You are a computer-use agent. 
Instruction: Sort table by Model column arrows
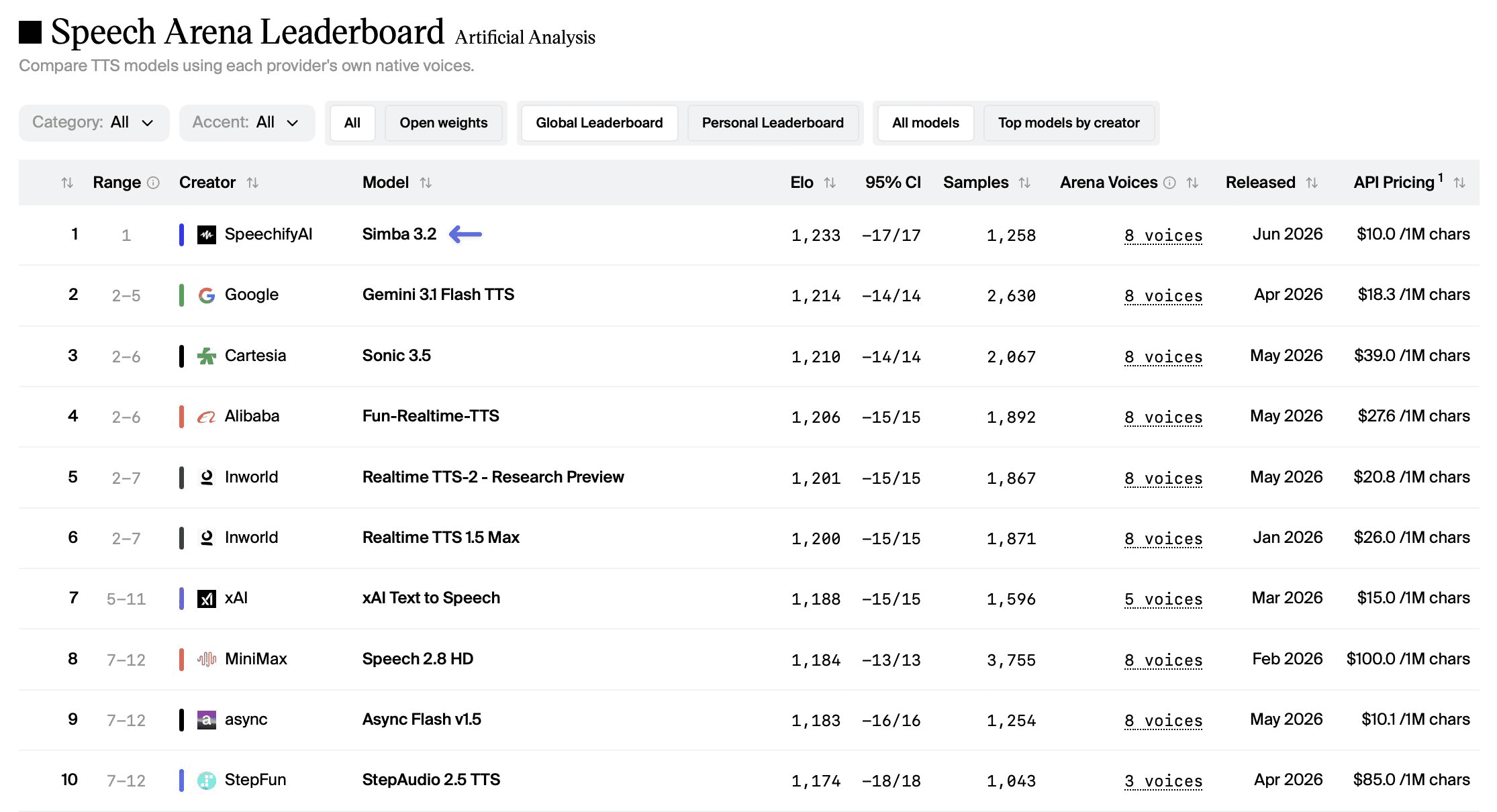click(426, 183)
